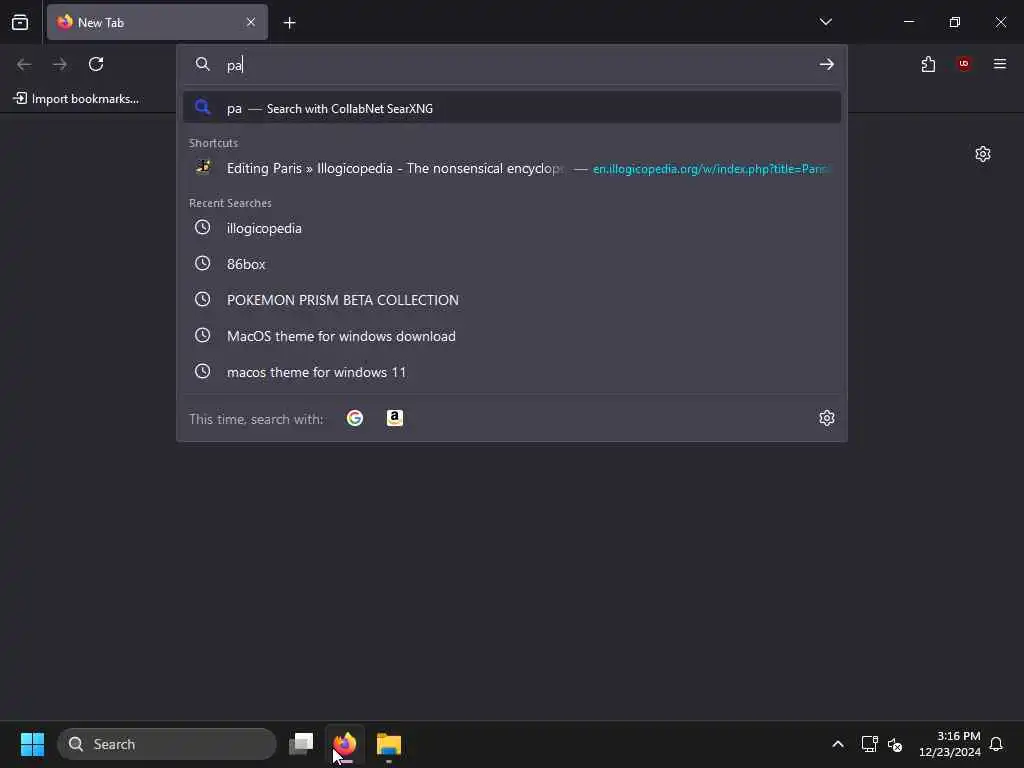Open new tab page customize gear

coord(983,154)
